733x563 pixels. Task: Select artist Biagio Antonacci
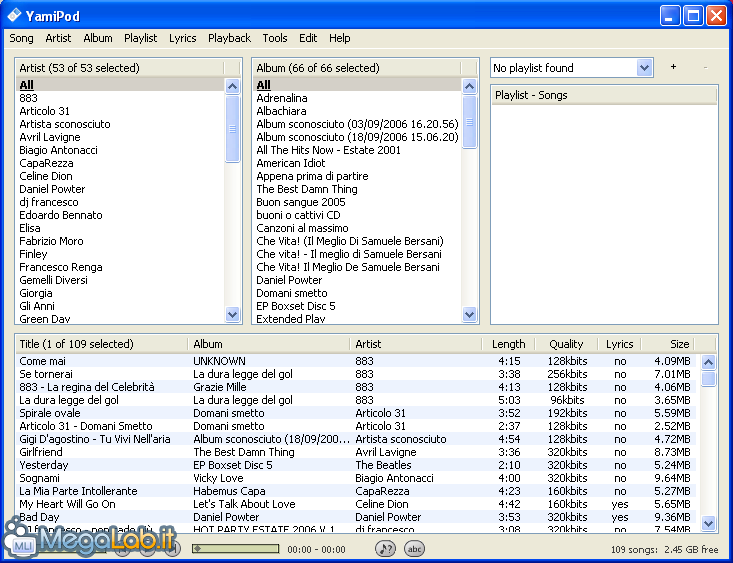(121, 150)
